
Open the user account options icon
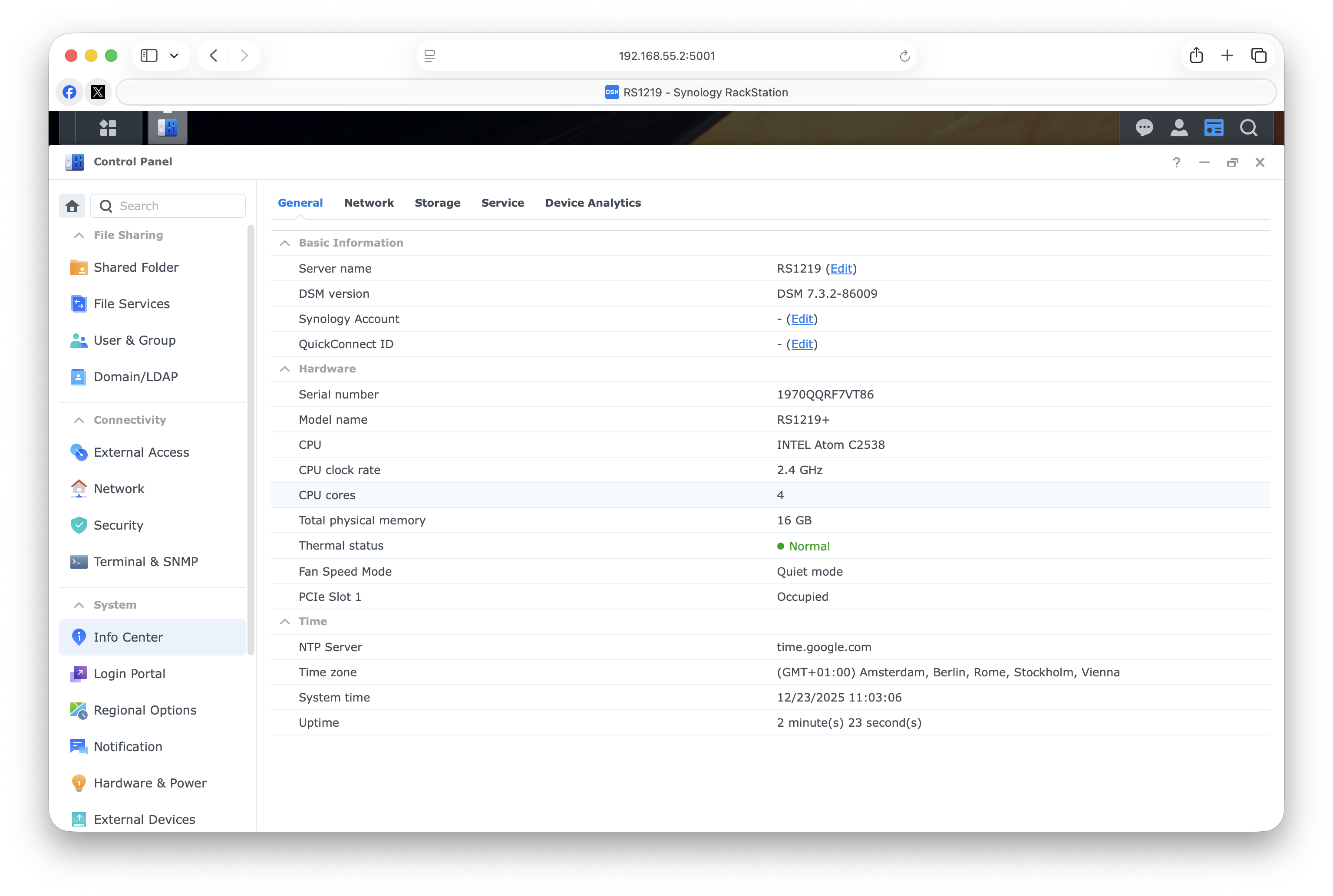tap(1179, 128)
